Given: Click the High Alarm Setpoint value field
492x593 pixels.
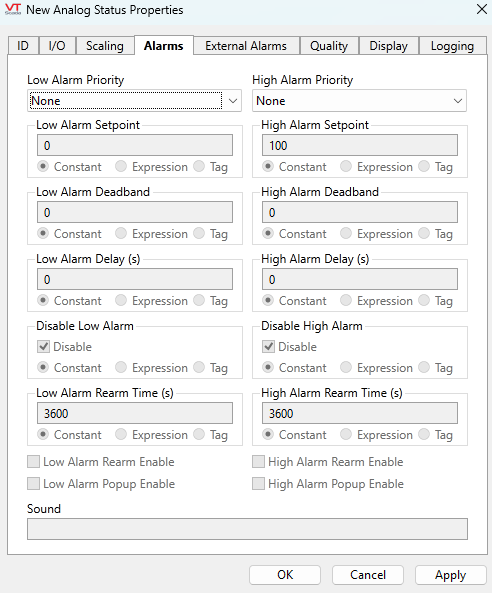Looking at the screenshot, I should [x=360, y=145].
